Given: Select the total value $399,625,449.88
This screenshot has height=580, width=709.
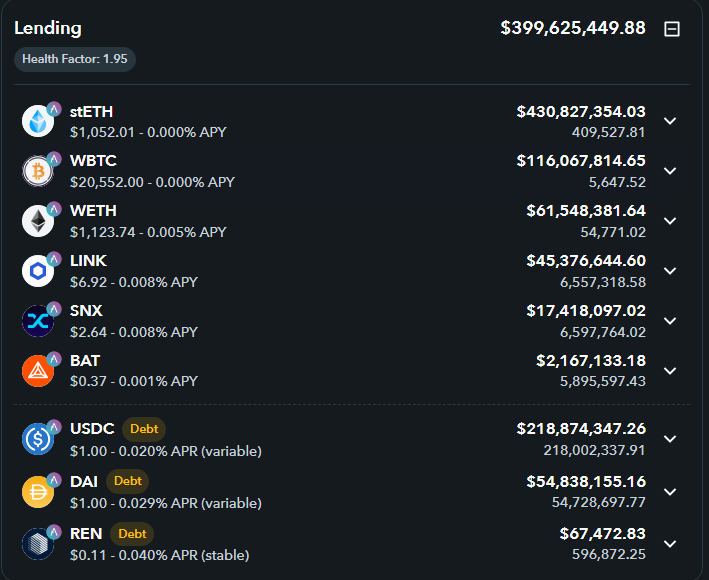Looking at the screenshot, I should click(x=573, y=28).
